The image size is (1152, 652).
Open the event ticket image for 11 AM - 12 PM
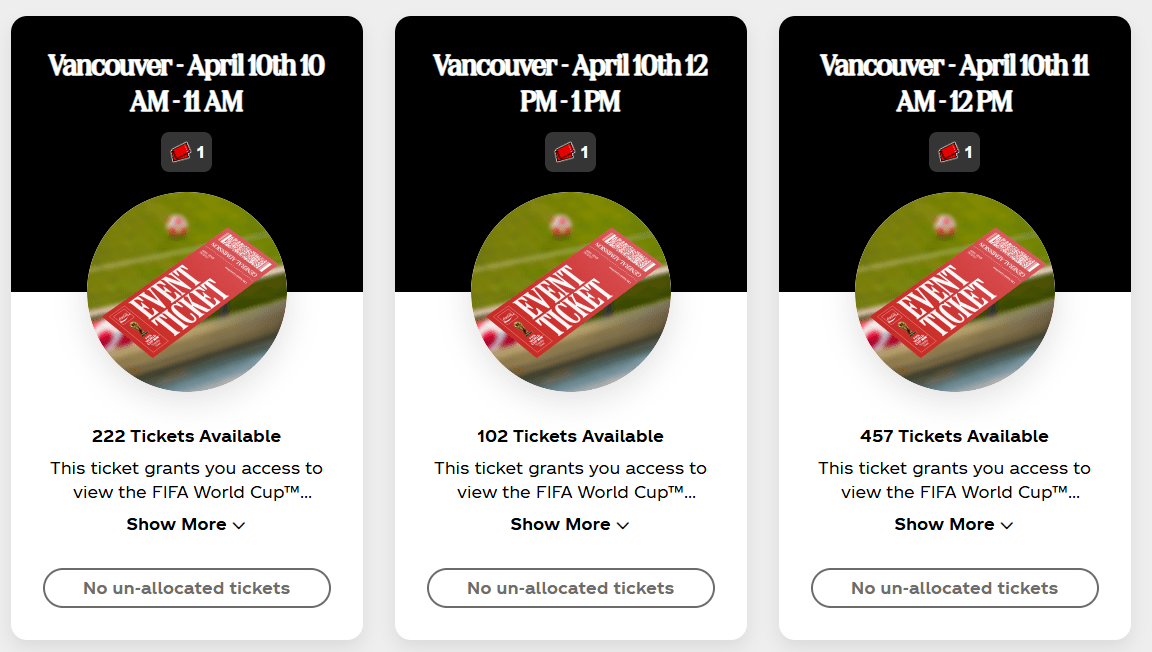(955, 292)
